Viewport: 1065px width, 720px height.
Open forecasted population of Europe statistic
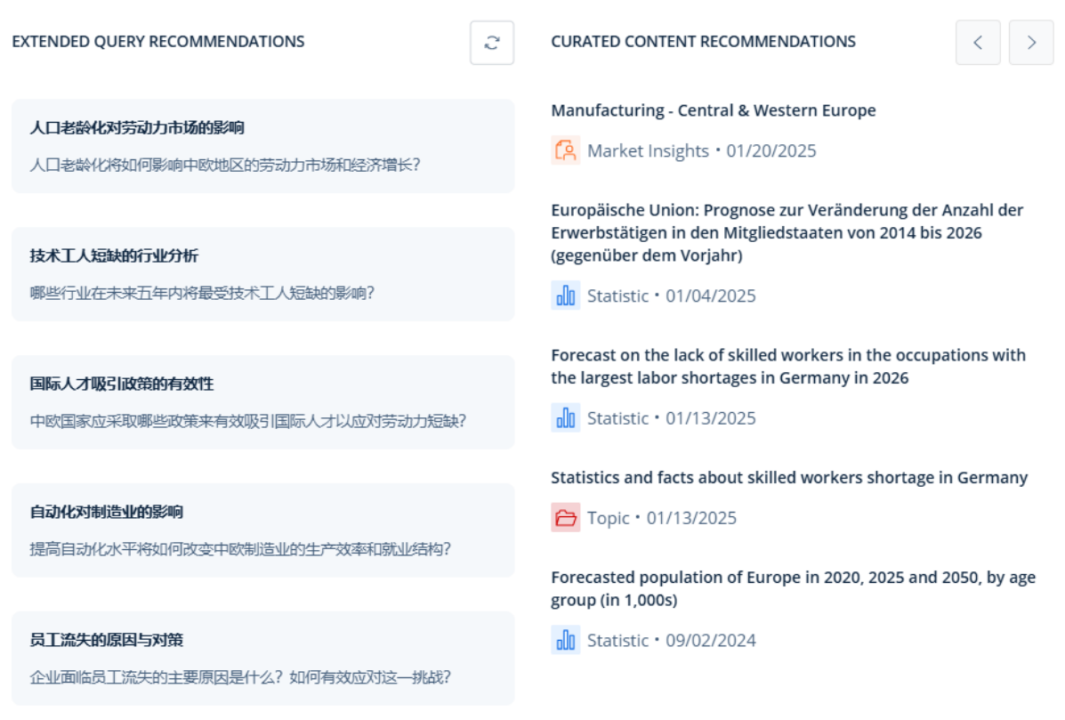click(x=793, y=588)
